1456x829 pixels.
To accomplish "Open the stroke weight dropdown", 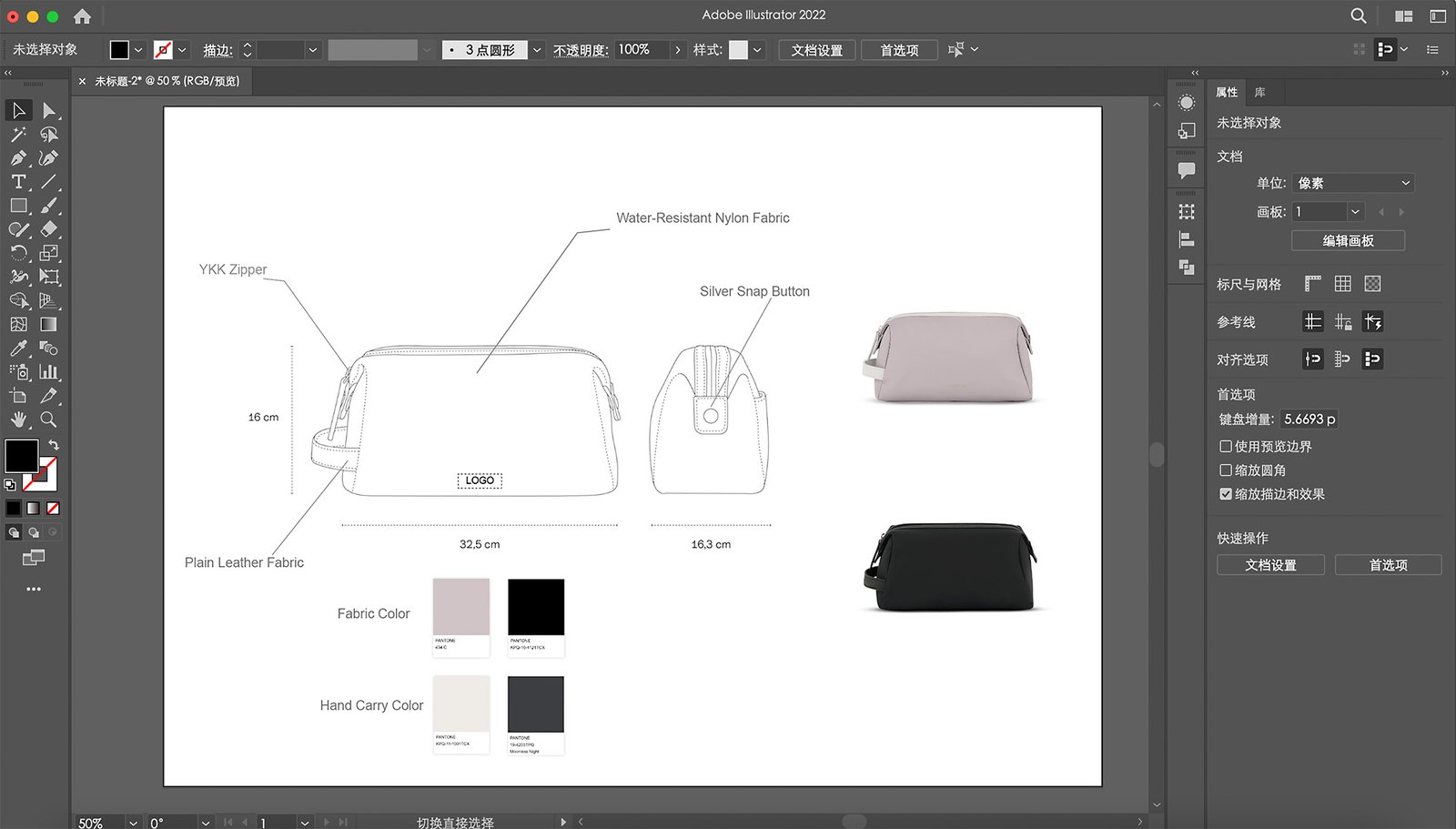I will [x=312, y=50].
